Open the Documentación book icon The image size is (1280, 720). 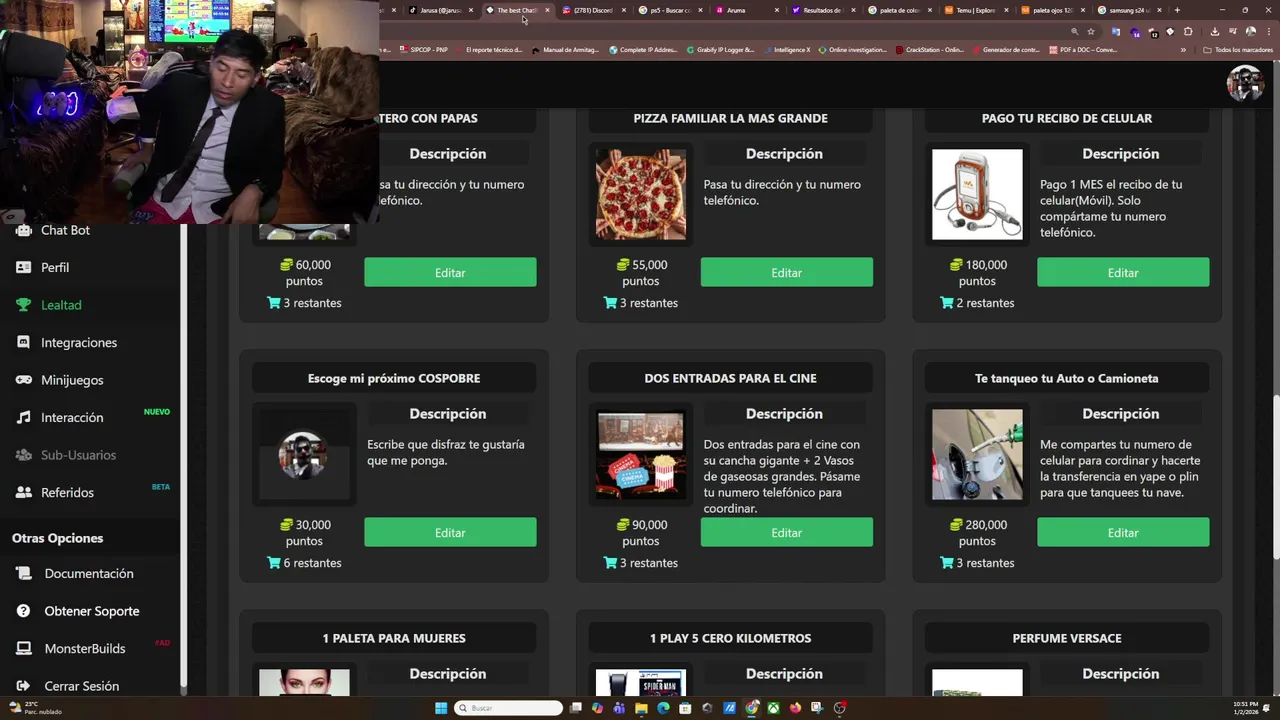pyautogui.click(x=23, y=573)
